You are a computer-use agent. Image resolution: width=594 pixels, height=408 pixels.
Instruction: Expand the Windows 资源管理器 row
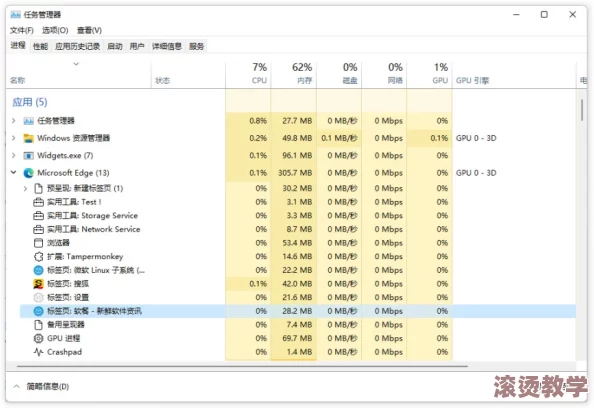point(14,138)
